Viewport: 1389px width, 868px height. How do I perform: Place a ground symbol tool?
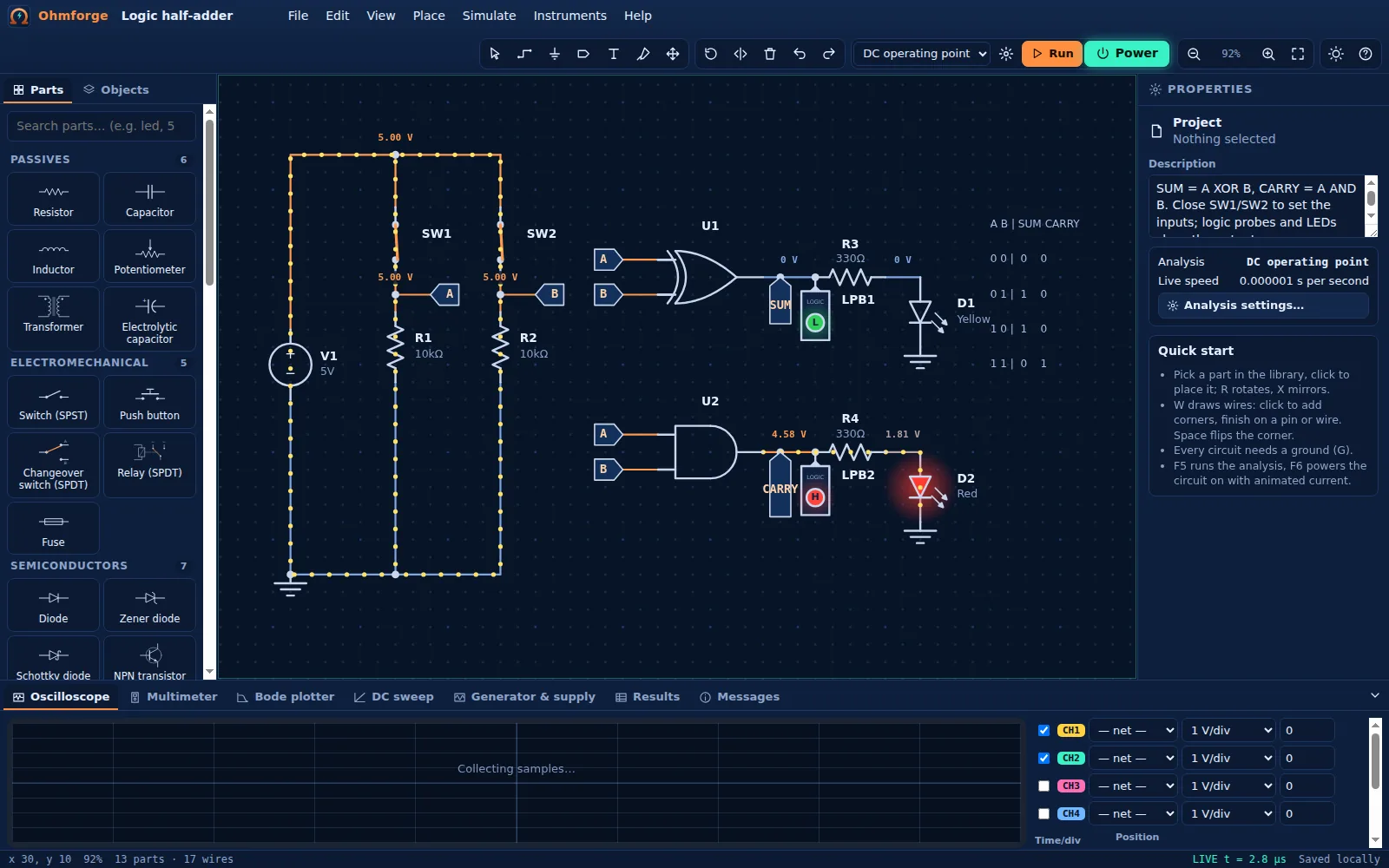[x=554, y=54]
